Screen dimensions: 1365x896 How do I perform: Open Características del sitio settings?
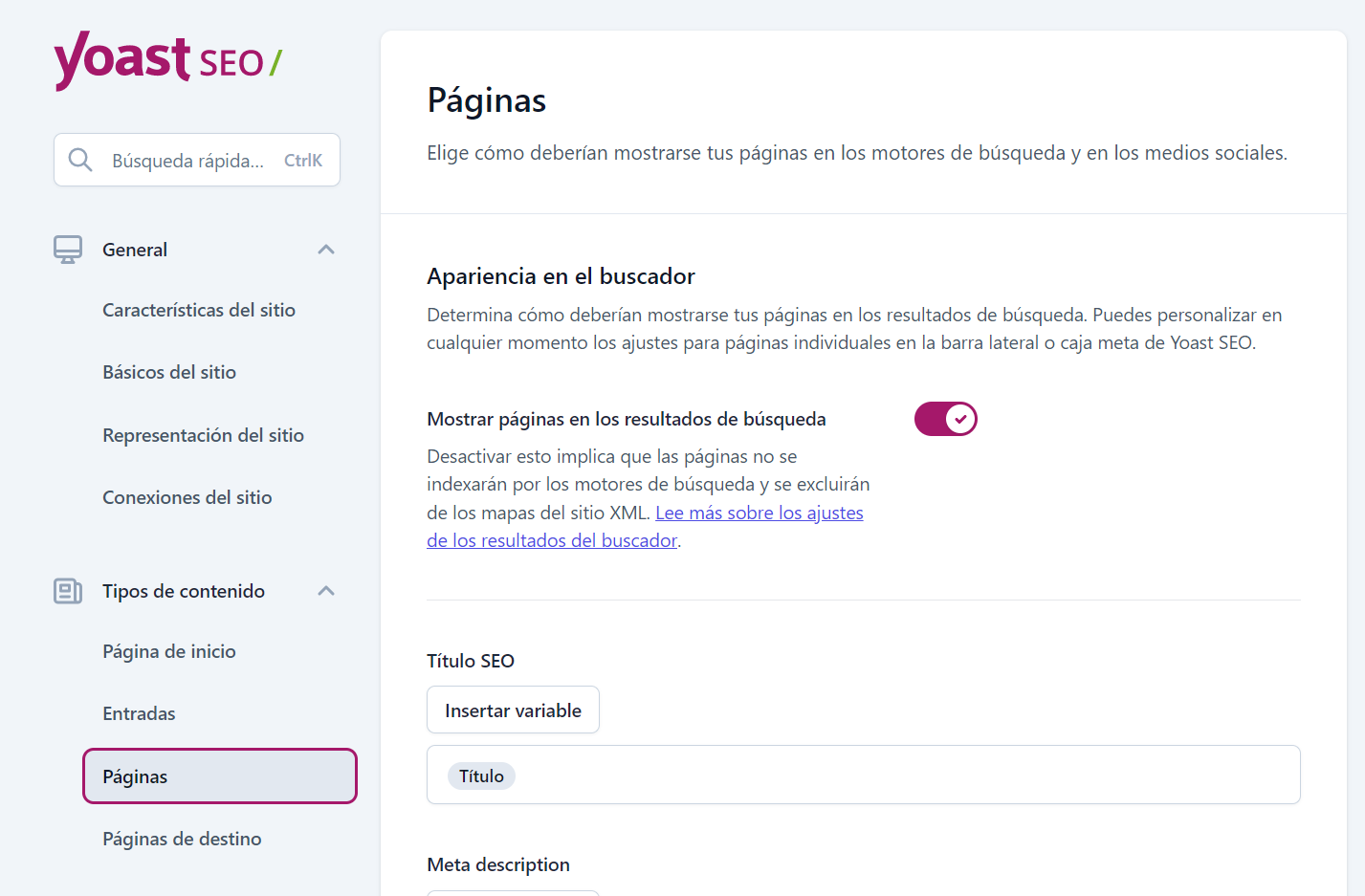click(199, 310)
